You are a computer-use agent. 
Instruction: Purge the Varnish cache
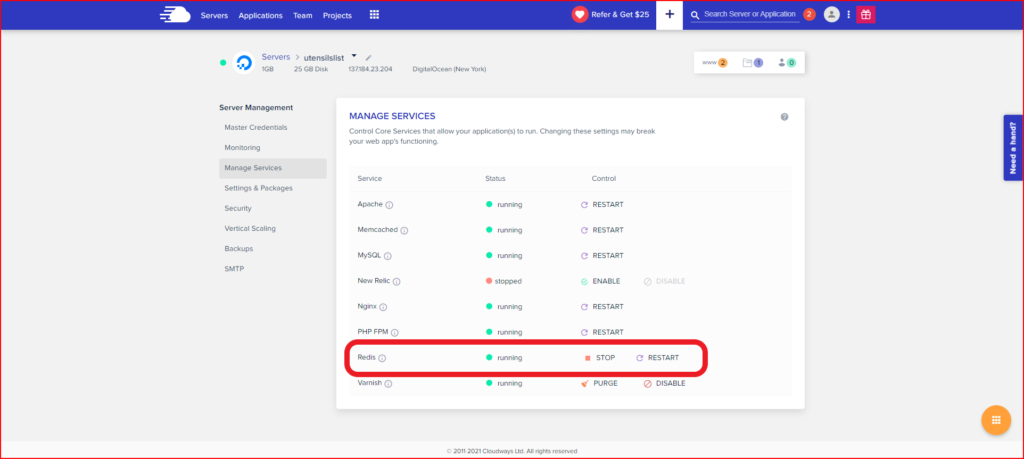[x=599, y=383]
